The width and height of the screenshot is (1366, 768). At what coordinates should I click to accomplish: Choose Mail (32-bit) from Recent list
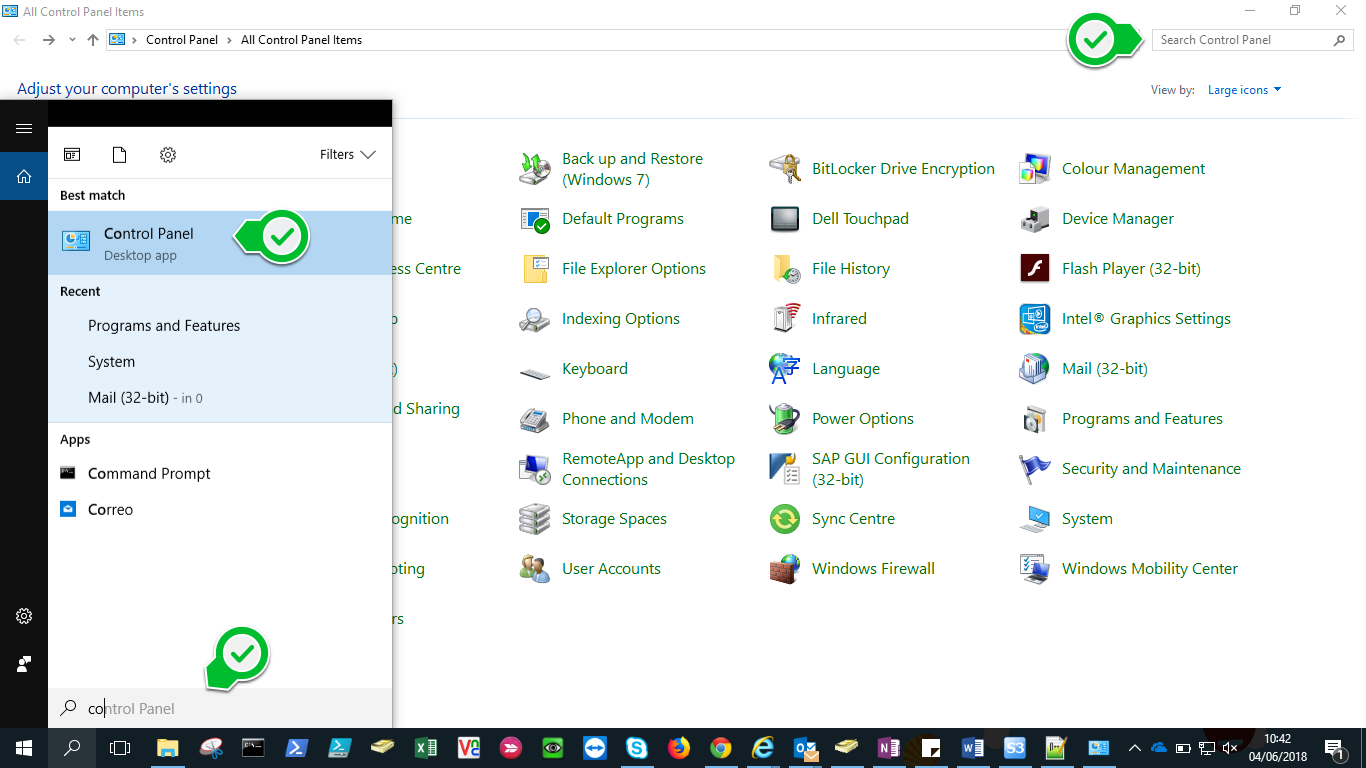[220, 398]
